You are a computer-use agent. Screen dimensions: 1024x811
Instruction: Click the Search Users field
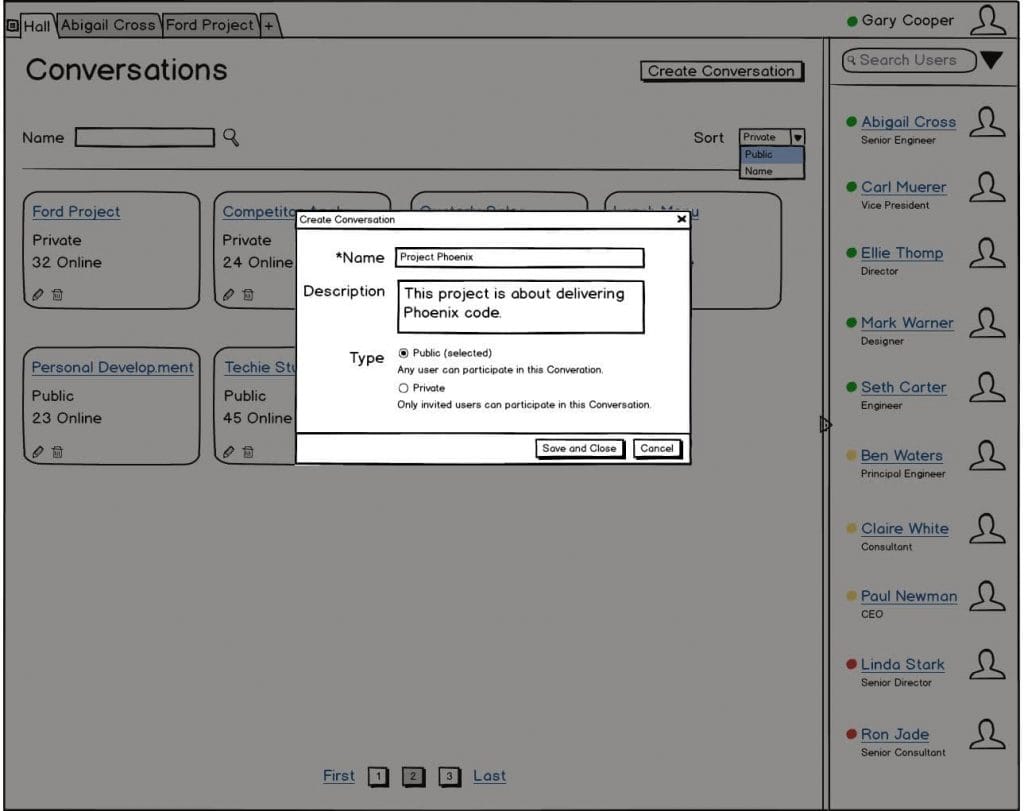pos(909,60)
